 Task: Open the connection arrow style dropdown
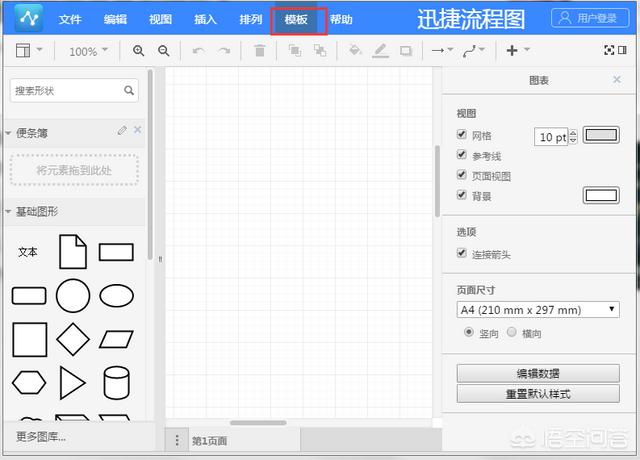[x=442, y=50]
